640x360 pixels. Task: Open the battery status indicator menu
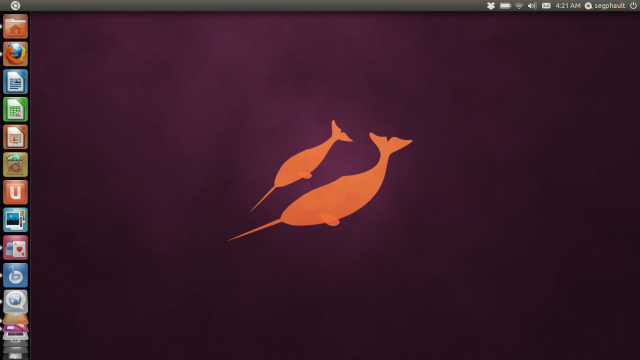[505, 6]
